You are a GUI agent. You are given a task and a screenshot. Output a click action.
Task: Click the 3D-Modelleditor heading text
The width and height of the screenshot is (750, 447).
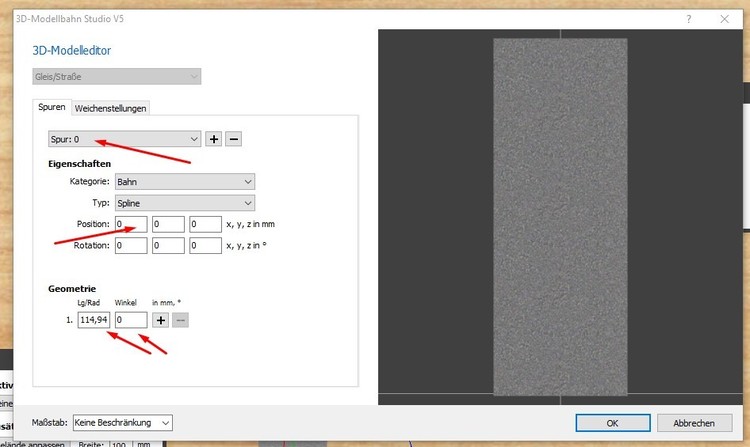pyautogui.click(x=72, y=51)
